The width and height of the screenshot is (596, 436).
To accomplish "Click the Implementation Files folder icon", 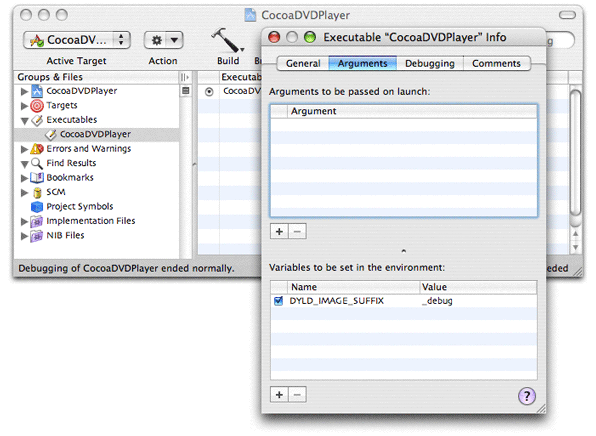I will pos(37,221).
